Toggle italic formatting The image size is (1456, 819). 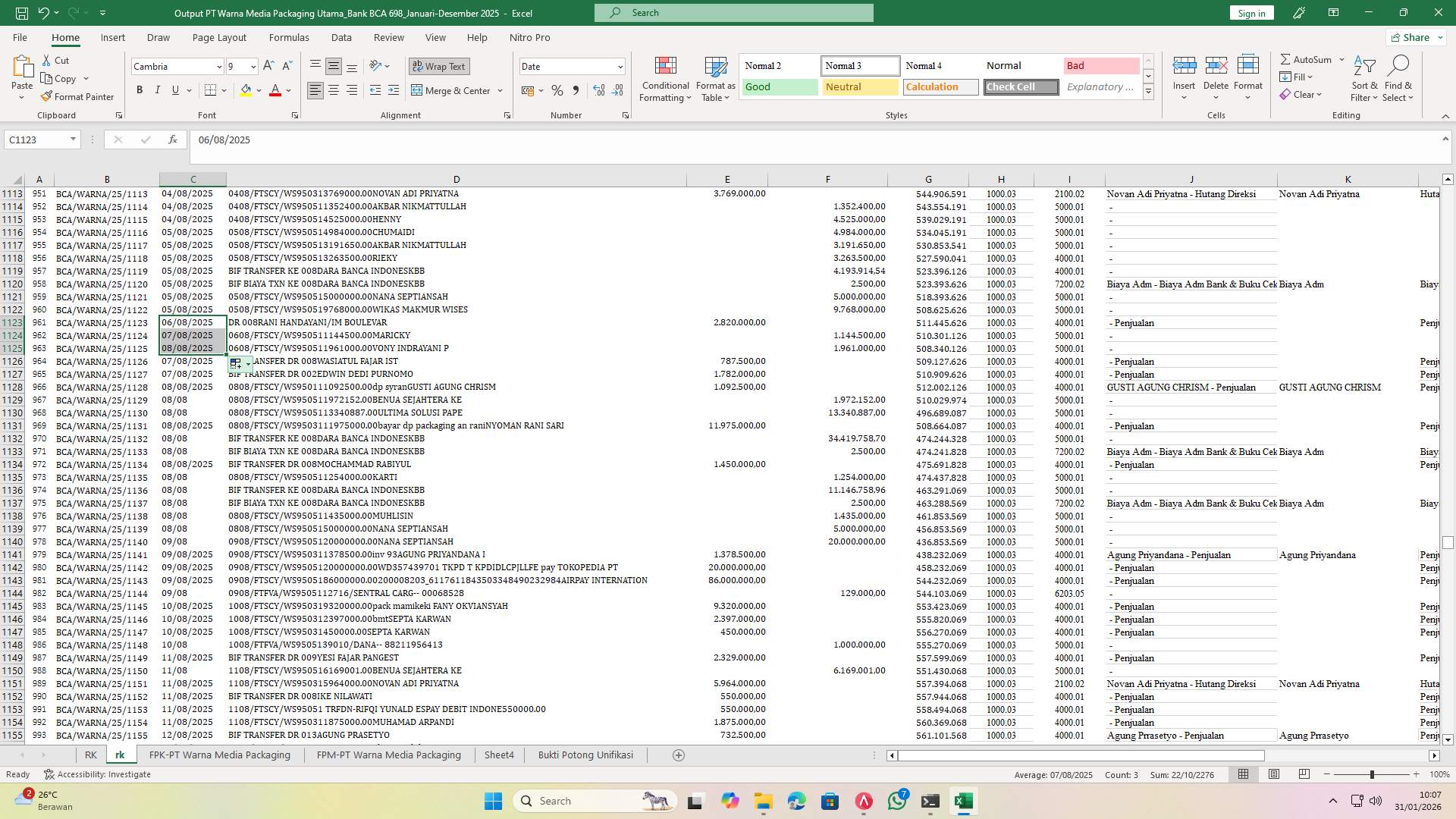(x=158, y=89)
